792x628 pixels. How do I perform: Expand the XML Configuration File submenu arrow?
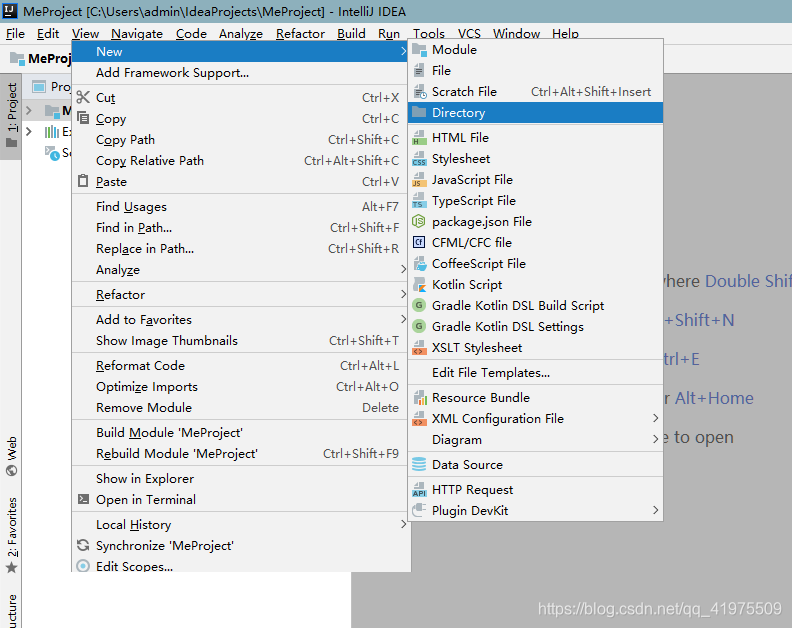pos(655,418)
